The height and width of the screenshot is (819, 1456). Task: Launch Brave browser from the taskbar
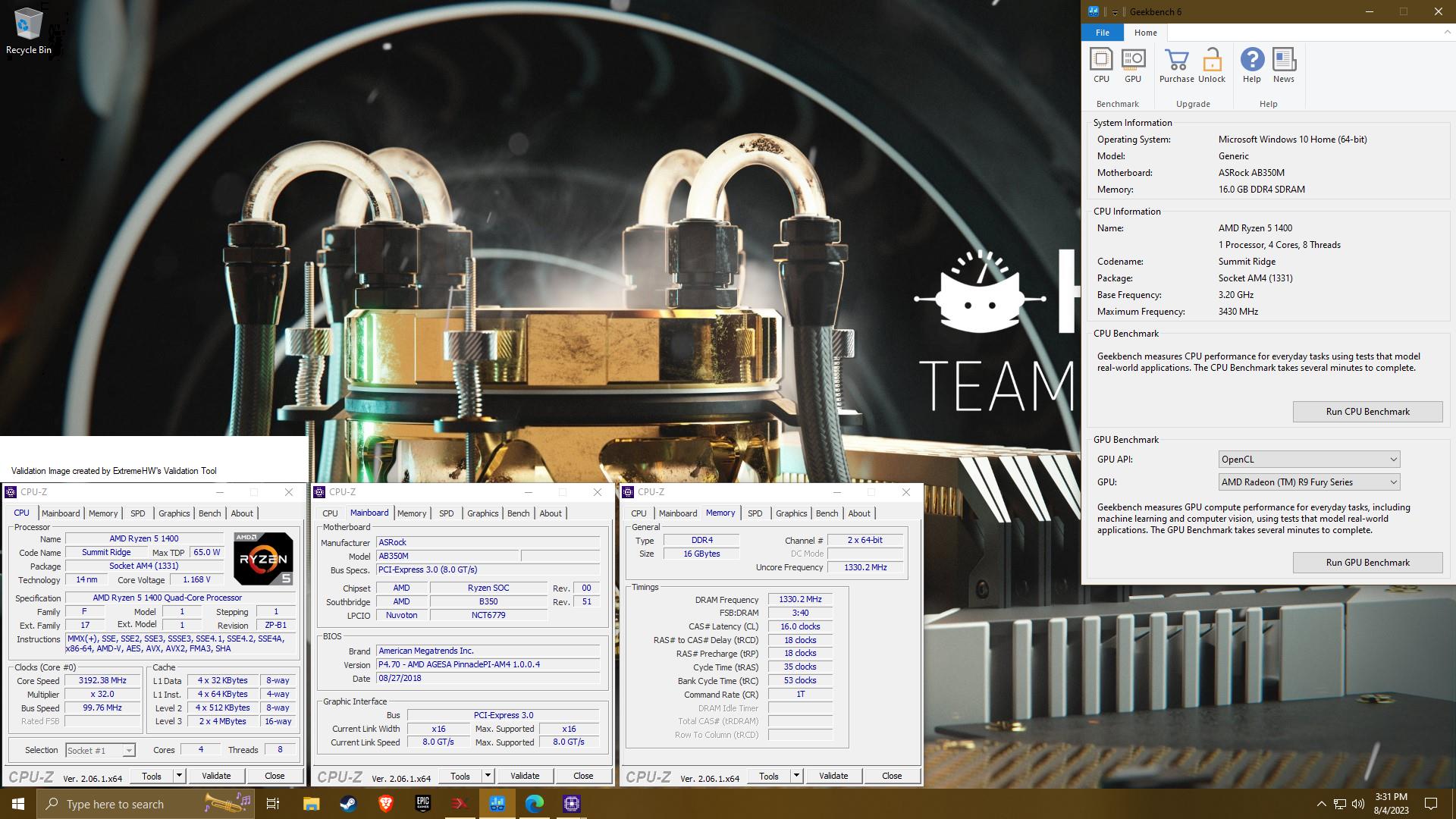click(385, 804)
